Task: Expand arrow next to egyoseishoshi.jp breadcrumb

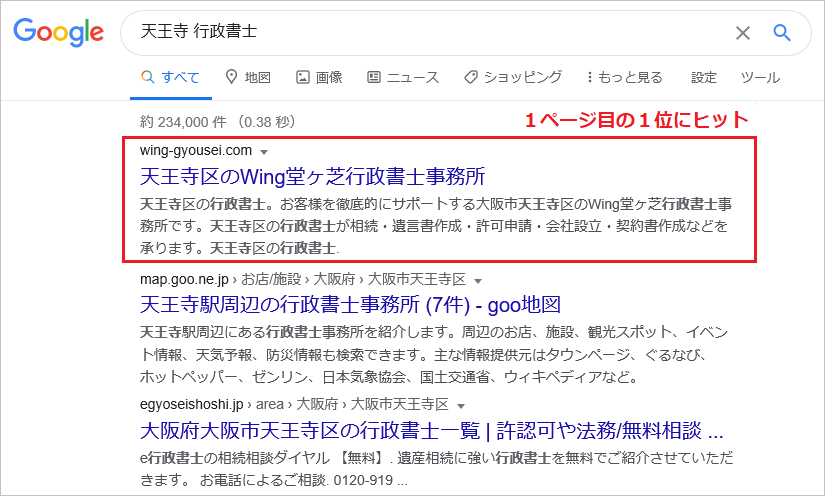Action: (x=461, y=406)
